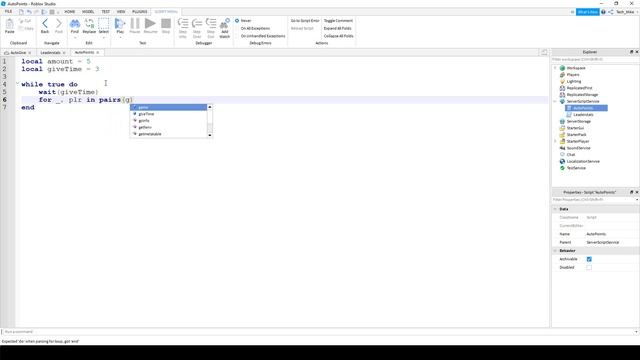The width and height of the screenshot is (640, 360).
Task: Open the Find dropdown arrow
Action: 75,38
